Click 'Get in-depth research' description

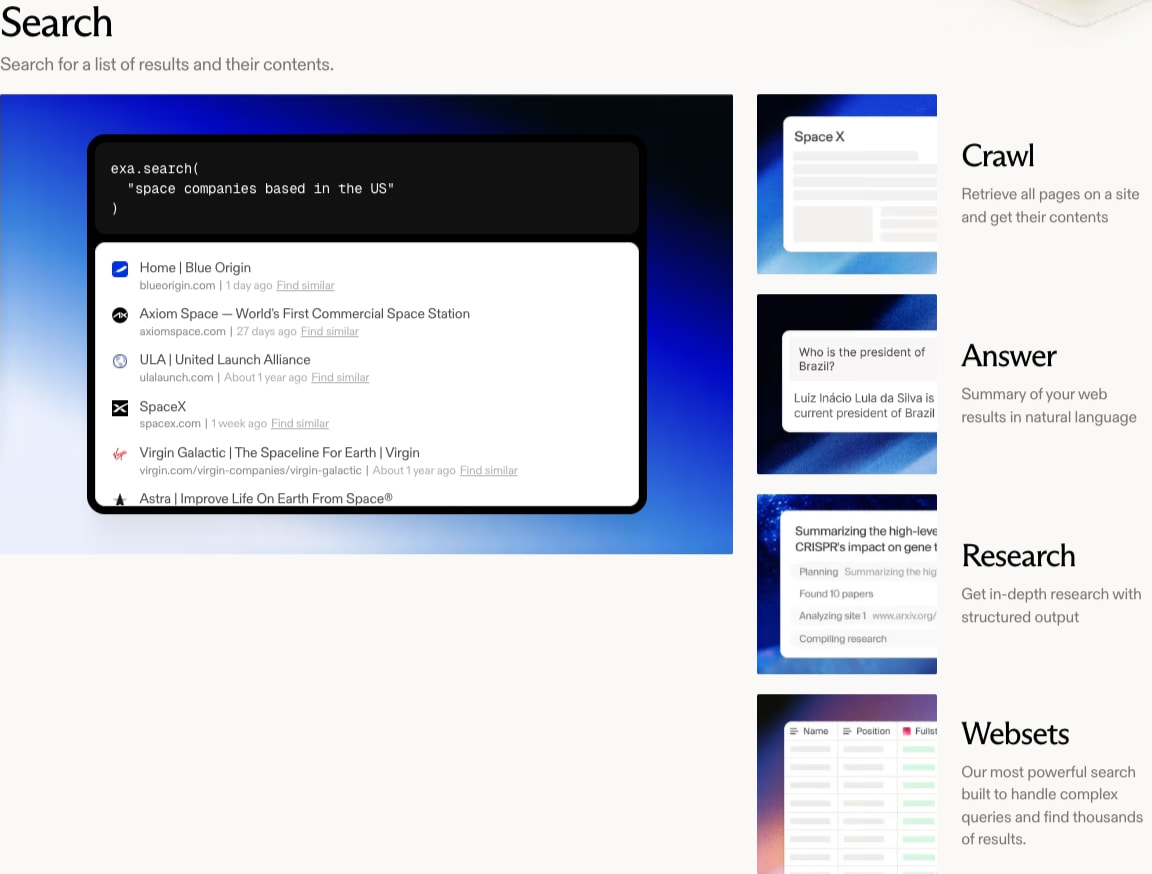point(1051,605)
